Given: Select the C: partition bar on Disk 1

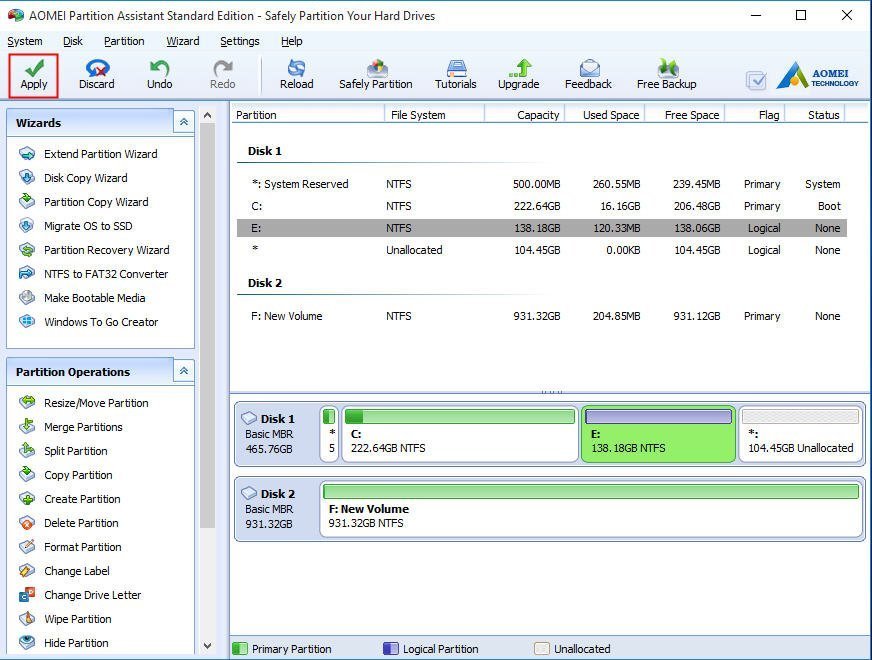Looking at the screenshot, I should click(460, 435).
